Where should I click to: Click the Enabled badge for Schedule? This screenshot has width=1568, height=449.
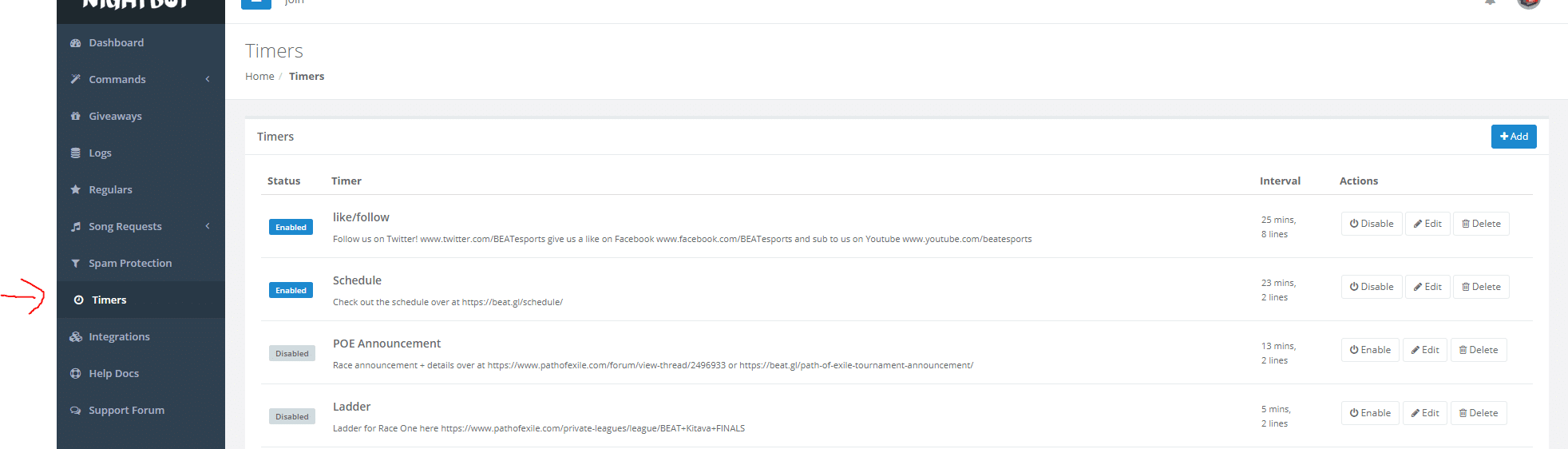tap(291, 290)
